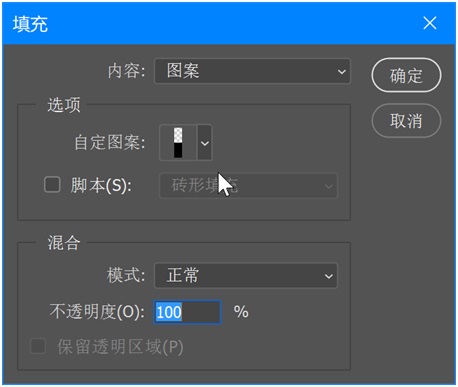458x387 pixels.
Task: Expand the 自定图案 pattern picker arrow
Action: 205,143
